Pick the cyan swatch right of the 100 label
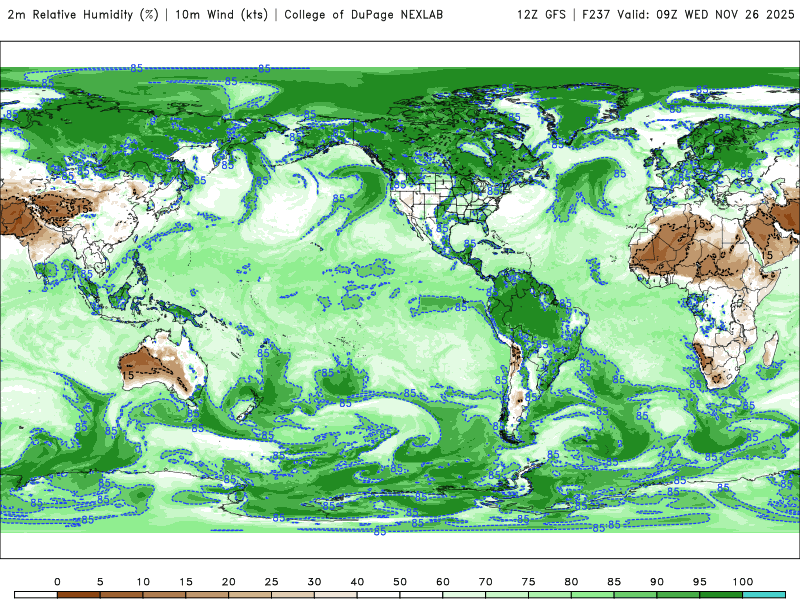The height and width of the screenshot is (600, 800). tap(764, 595)
